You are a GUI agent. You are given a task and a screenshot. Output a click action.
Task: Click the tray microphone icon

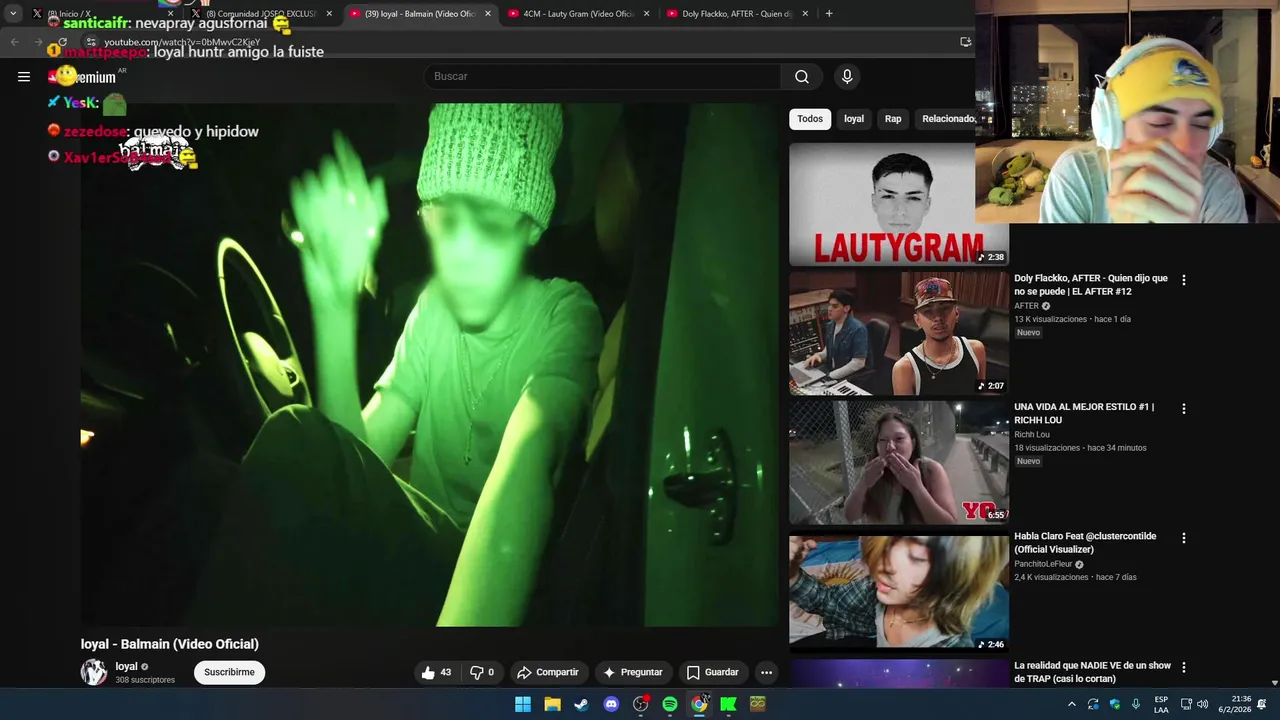(1136, 704)
